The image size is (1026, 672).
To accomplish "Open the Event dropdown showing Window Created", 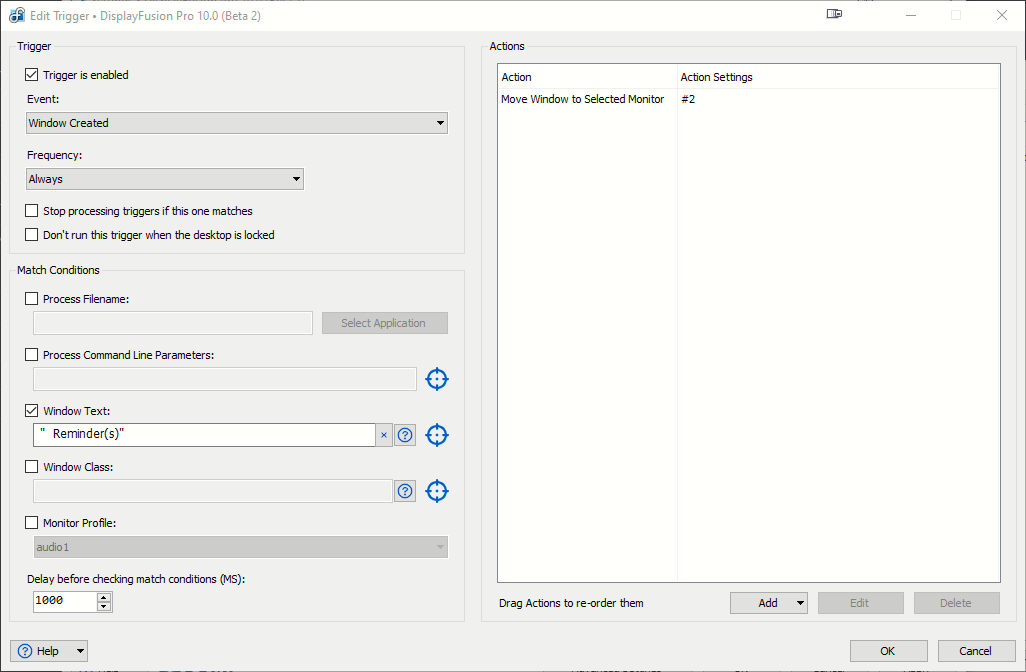I will [237, 123].
